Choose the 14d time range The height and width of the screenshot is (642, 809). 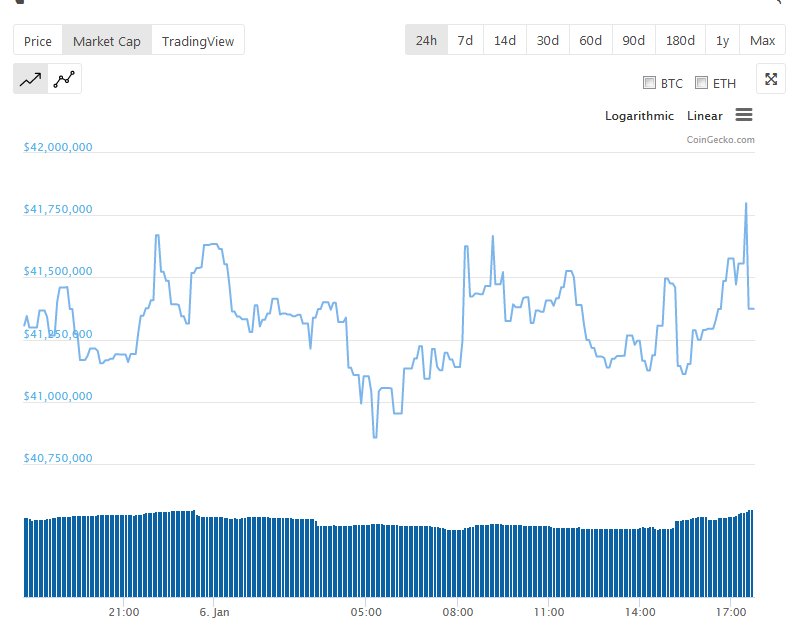click(x=505, y=40)
